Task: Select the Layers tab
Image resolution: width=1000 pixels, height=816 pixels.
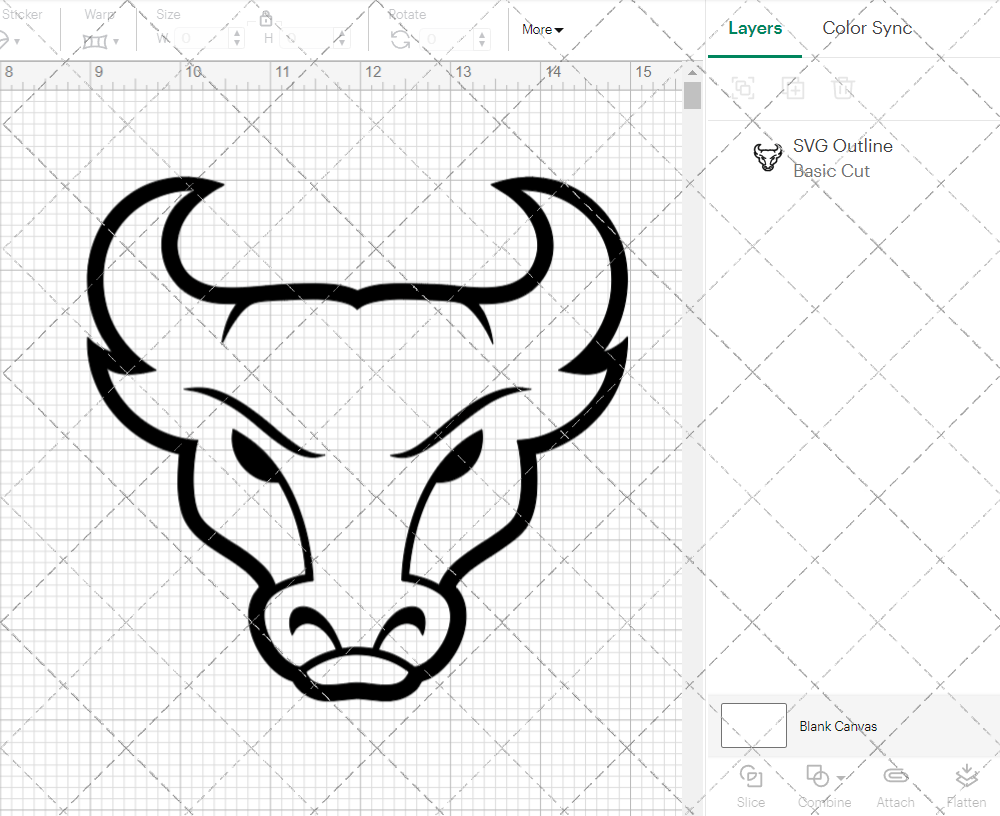Action: click(755, 28)
